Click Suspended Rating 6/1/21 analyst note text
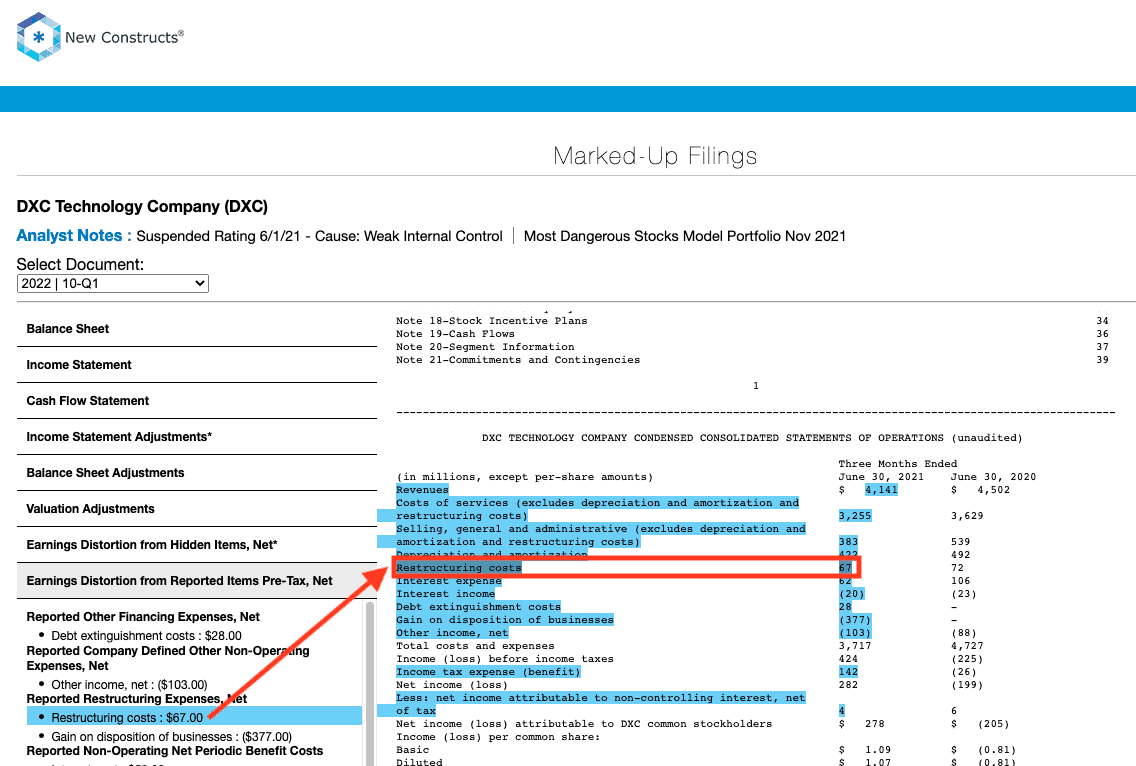 point(320,236)
